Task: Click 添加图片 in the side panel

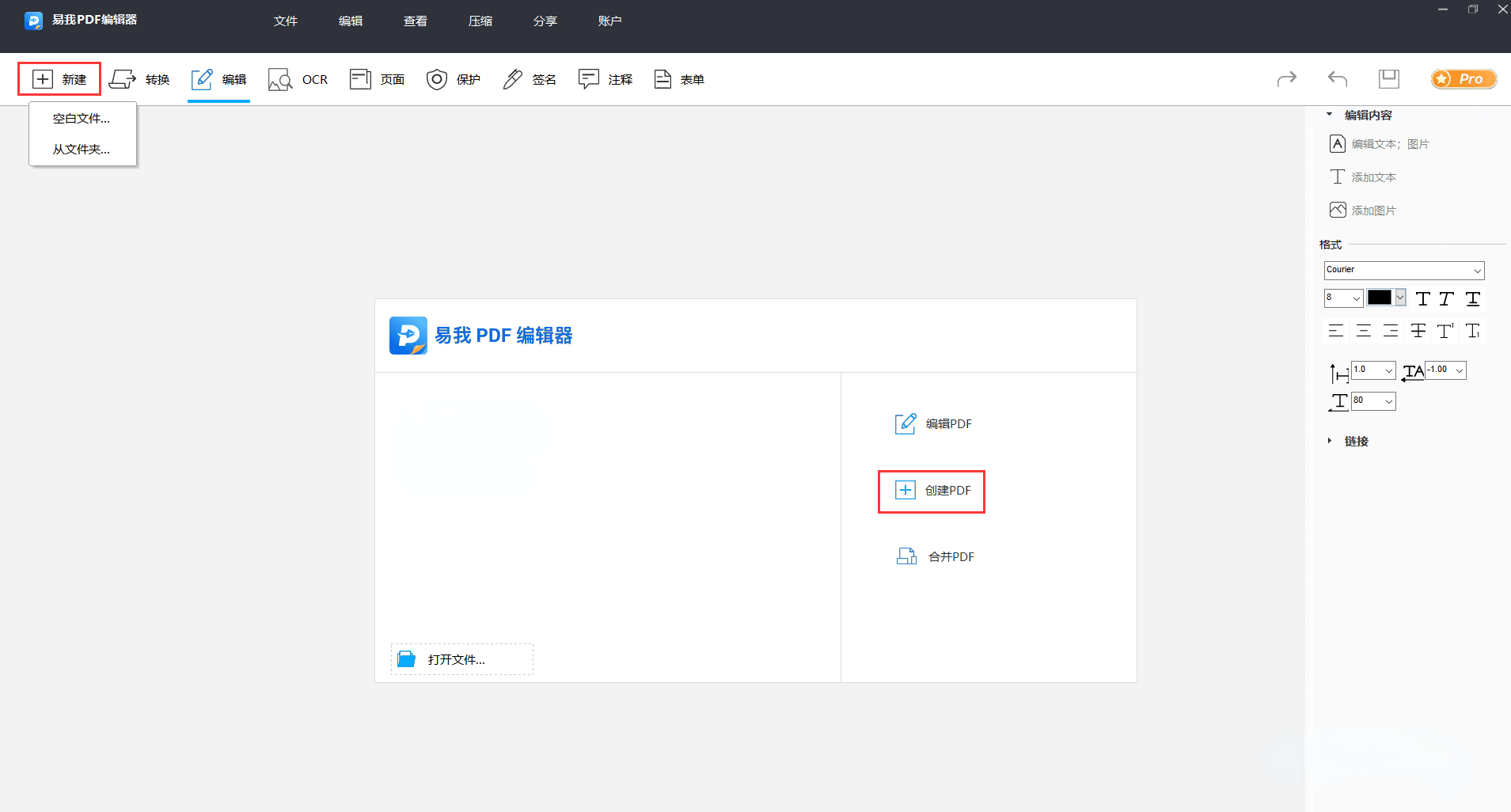Action: pos(1363,211)
